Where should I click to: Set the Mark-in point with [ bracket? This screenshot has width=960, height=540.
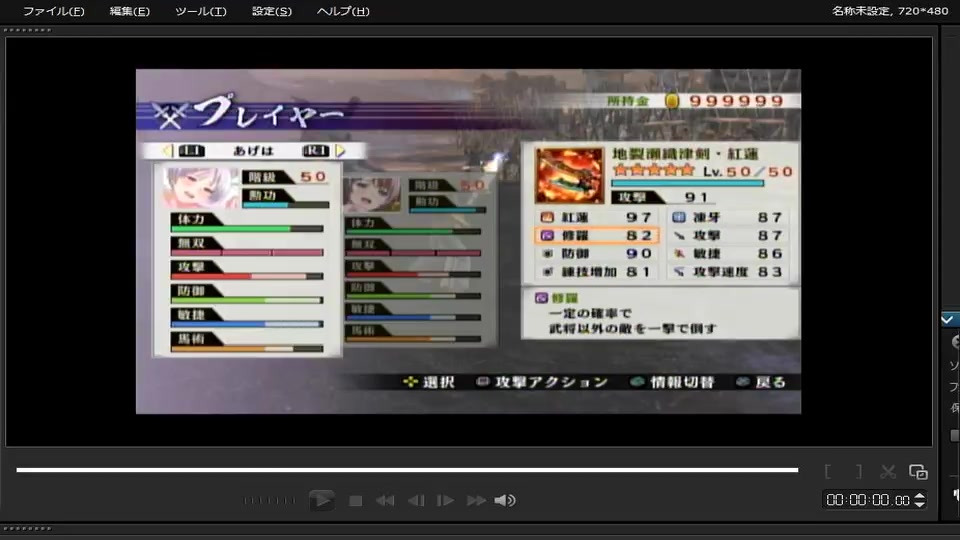coord(828,471)
